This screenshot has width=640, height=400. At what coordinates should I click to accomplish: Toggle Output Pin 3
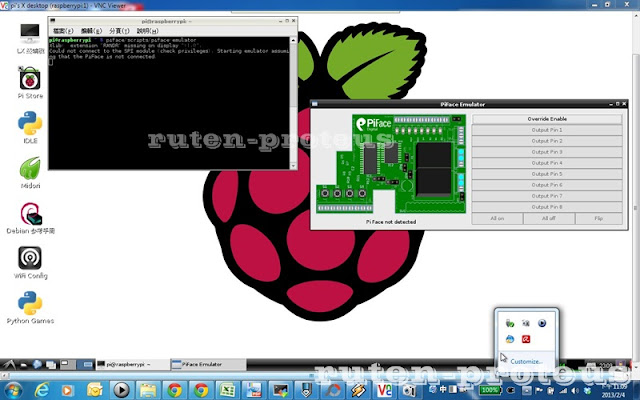(x=547, y=152)
